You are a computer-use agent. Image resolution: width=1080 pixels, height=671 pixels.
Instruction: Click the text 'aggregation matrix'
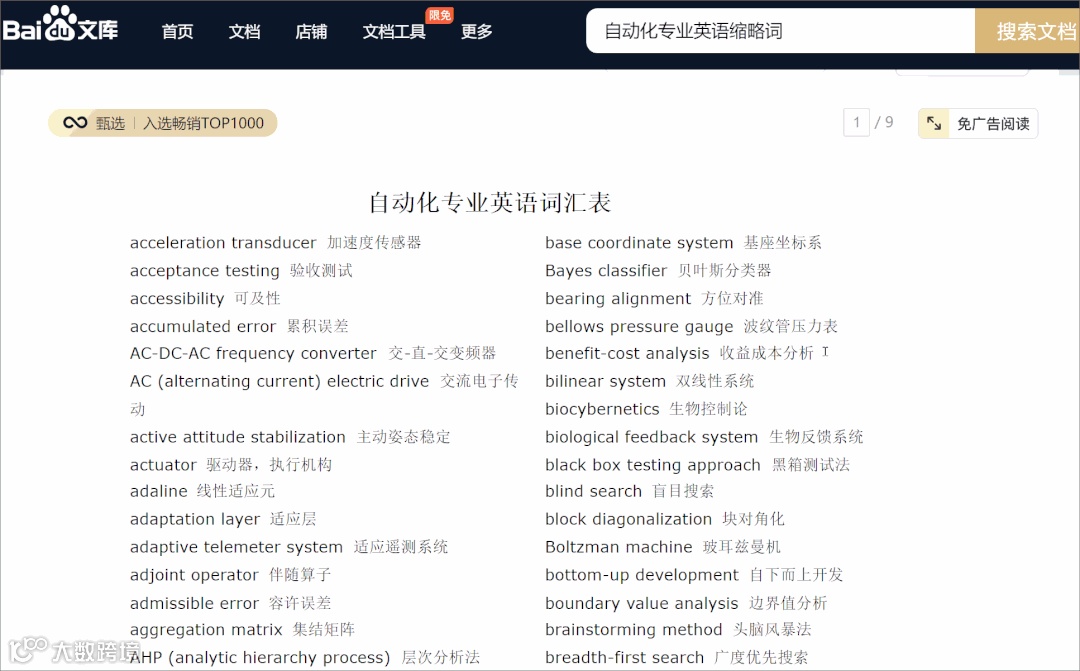206,630
